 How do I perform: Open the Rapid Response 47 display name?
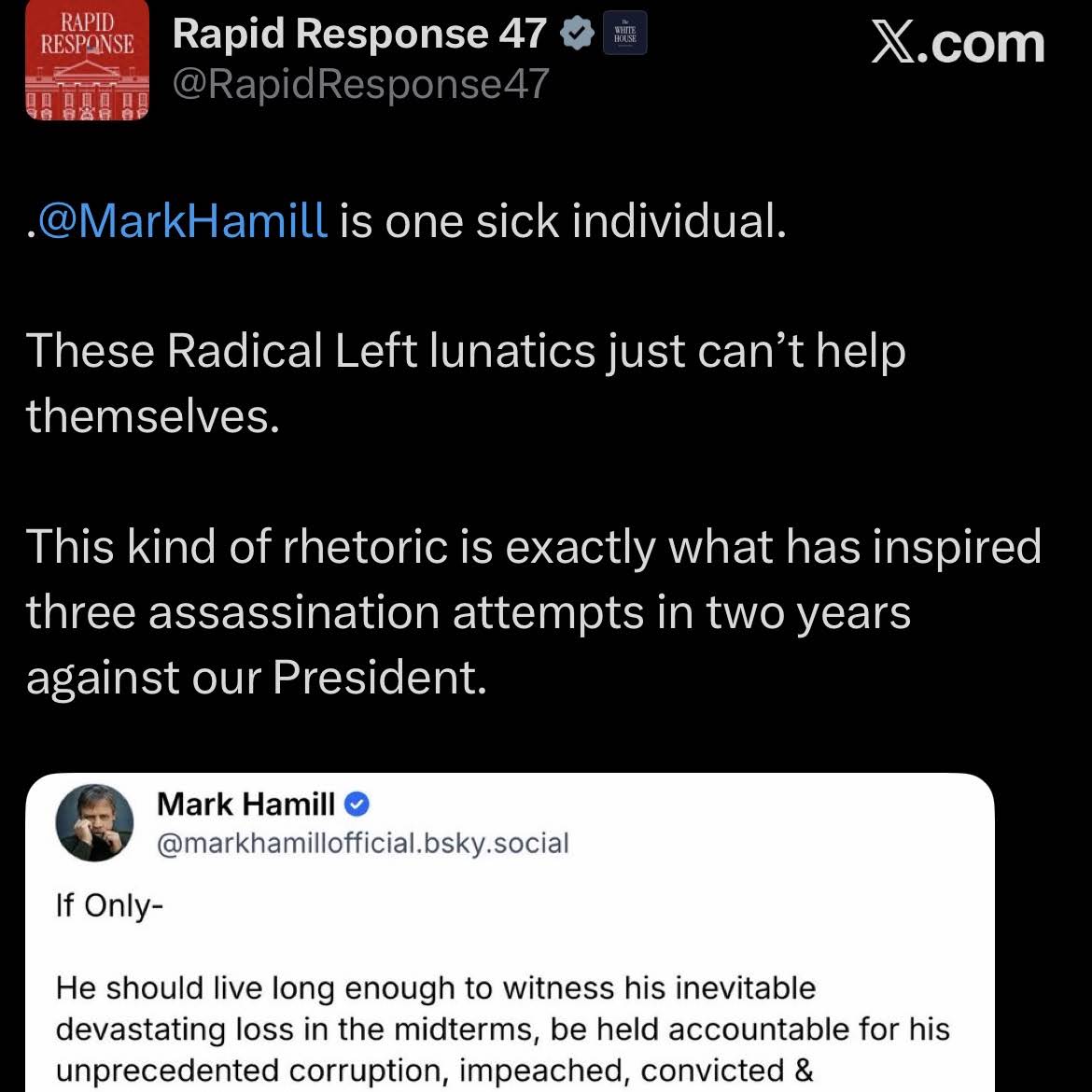click(359, 34)
